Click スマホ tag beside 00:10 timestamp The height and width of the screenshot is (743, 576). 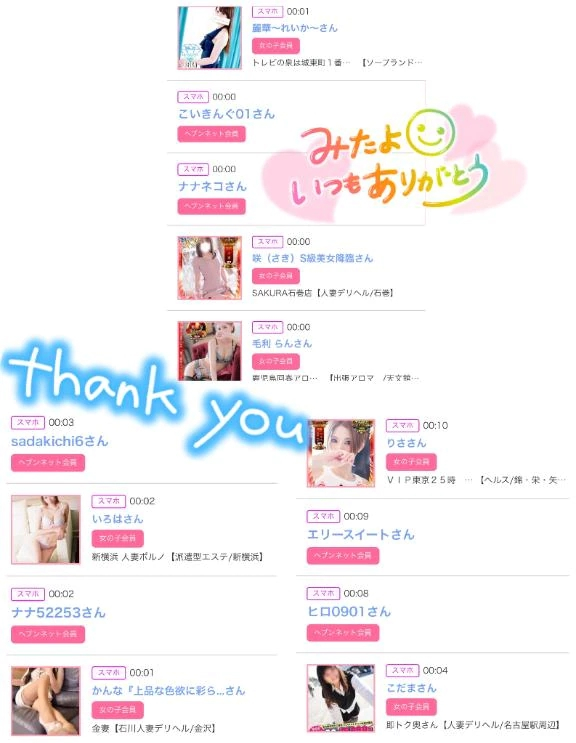pos(402,426)
